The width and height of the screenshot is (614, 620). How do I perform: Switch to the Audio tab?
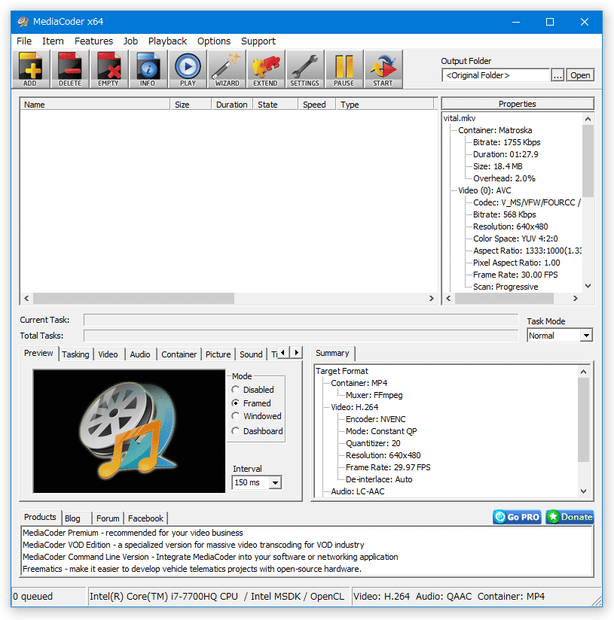[140, 354]
